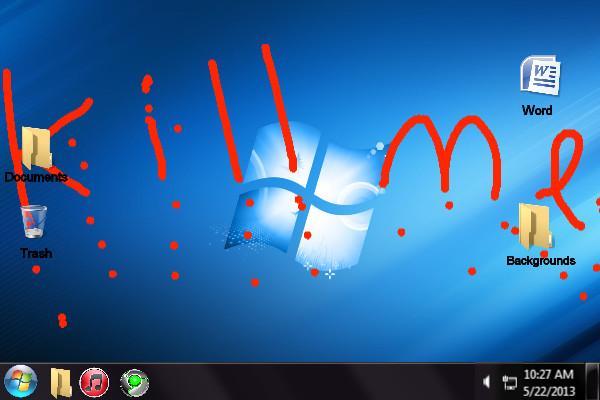This screenshot has height=400, width=600.
Task: Select the "Word" label text
Action: coord(537,110)
